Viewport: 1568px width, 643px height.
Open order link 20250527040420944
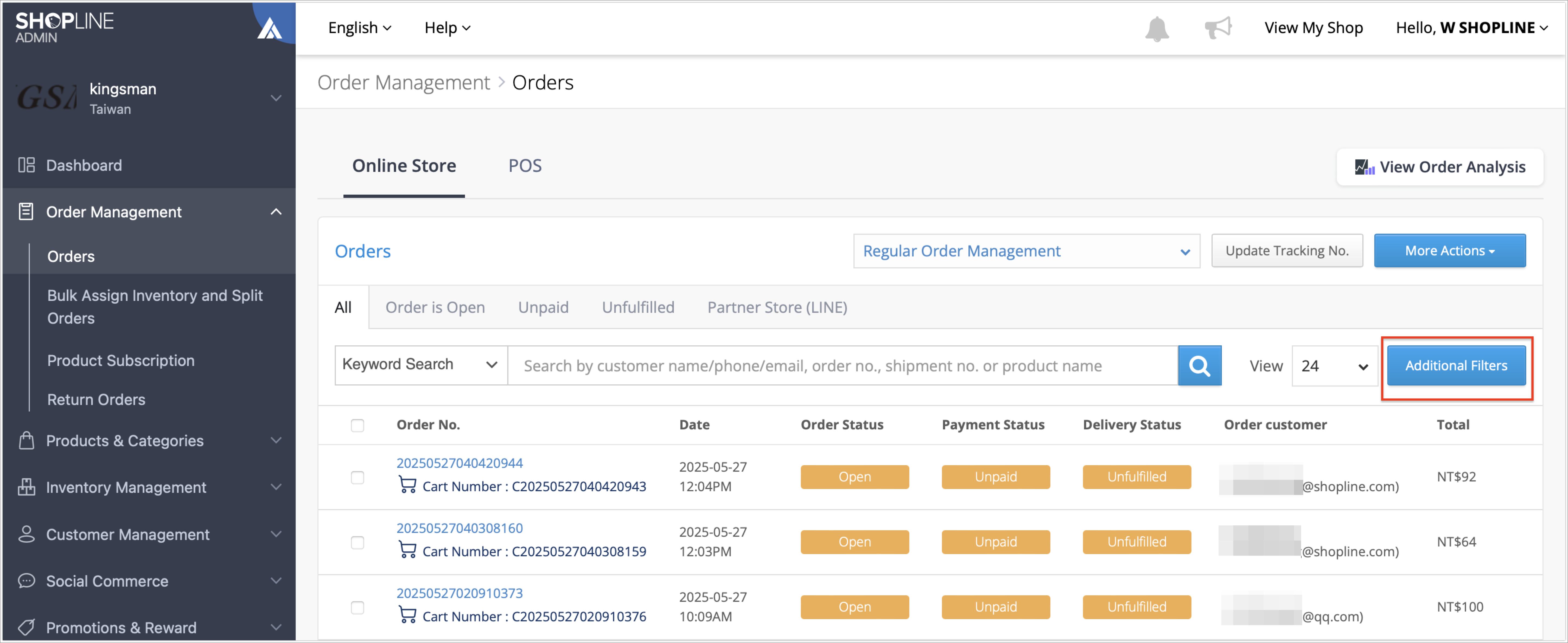click(459, 463)
